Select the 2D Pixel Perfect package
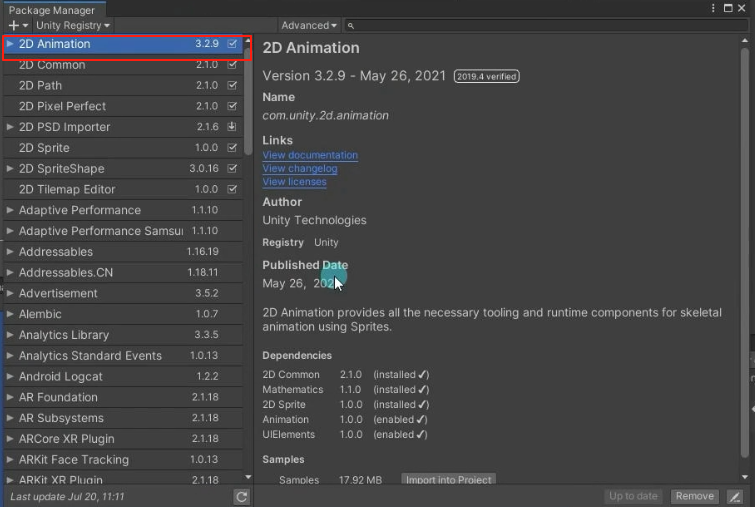 (x=123, y=106)
